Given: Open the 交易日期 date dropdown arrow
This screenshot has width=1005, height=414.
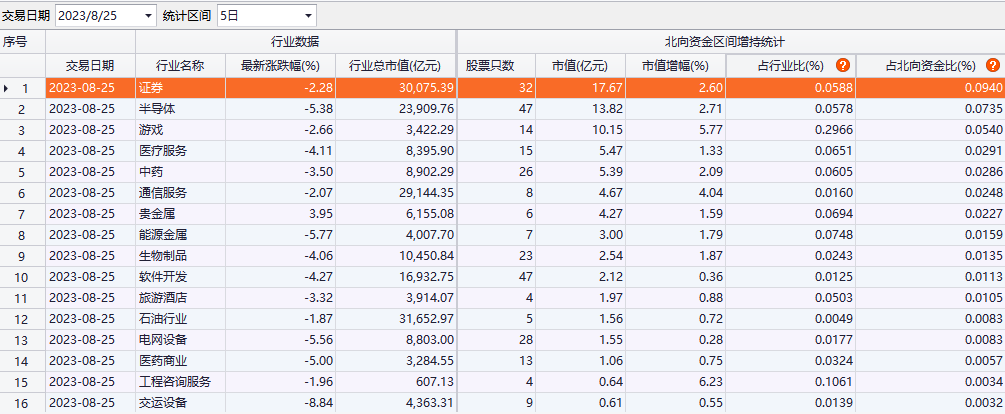Looking at the screenshot, I should 149,16.
